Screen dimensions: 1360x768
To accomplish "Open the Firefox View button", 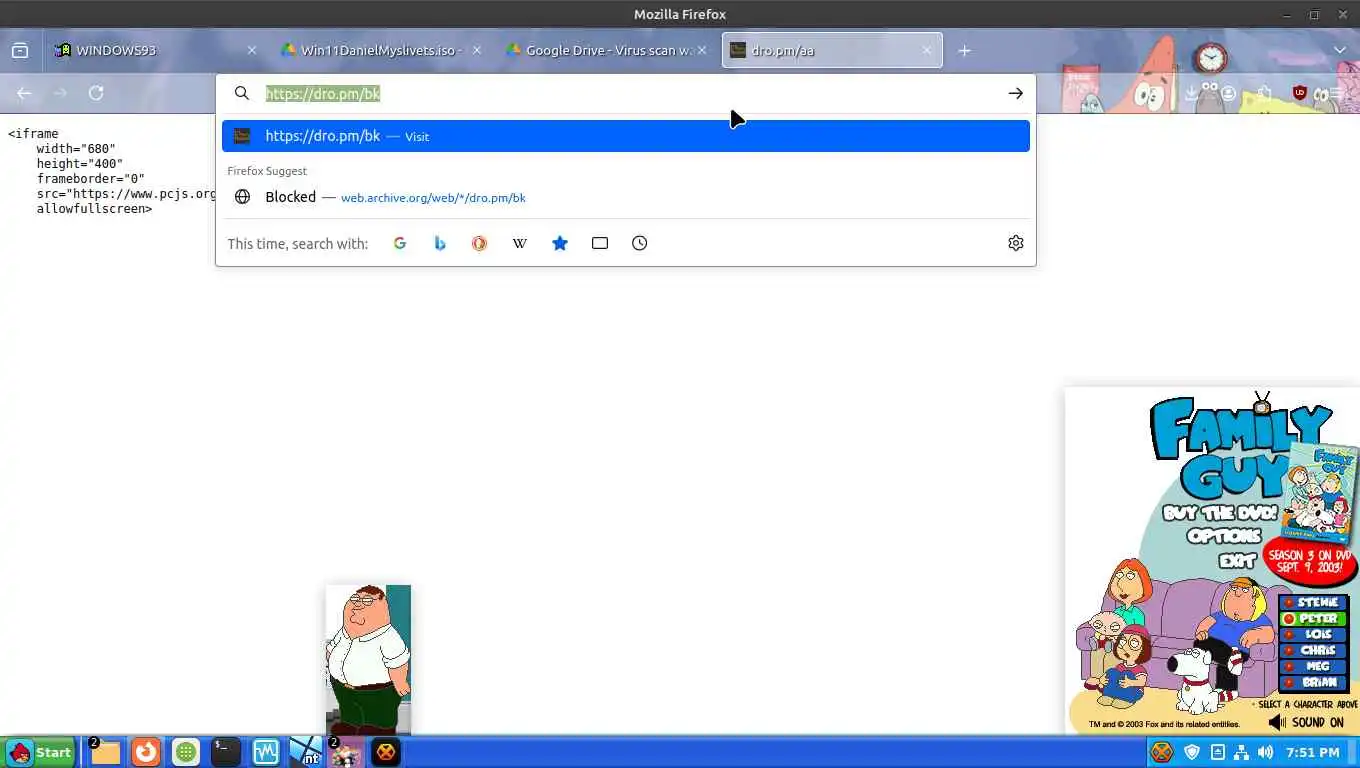I will 20,50.
